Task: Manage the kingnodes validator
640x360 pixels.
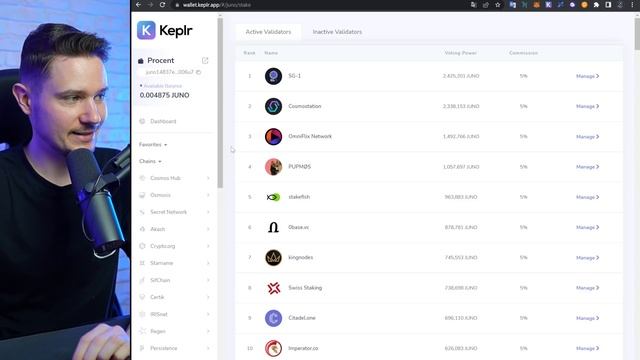Action: (587, 258)
